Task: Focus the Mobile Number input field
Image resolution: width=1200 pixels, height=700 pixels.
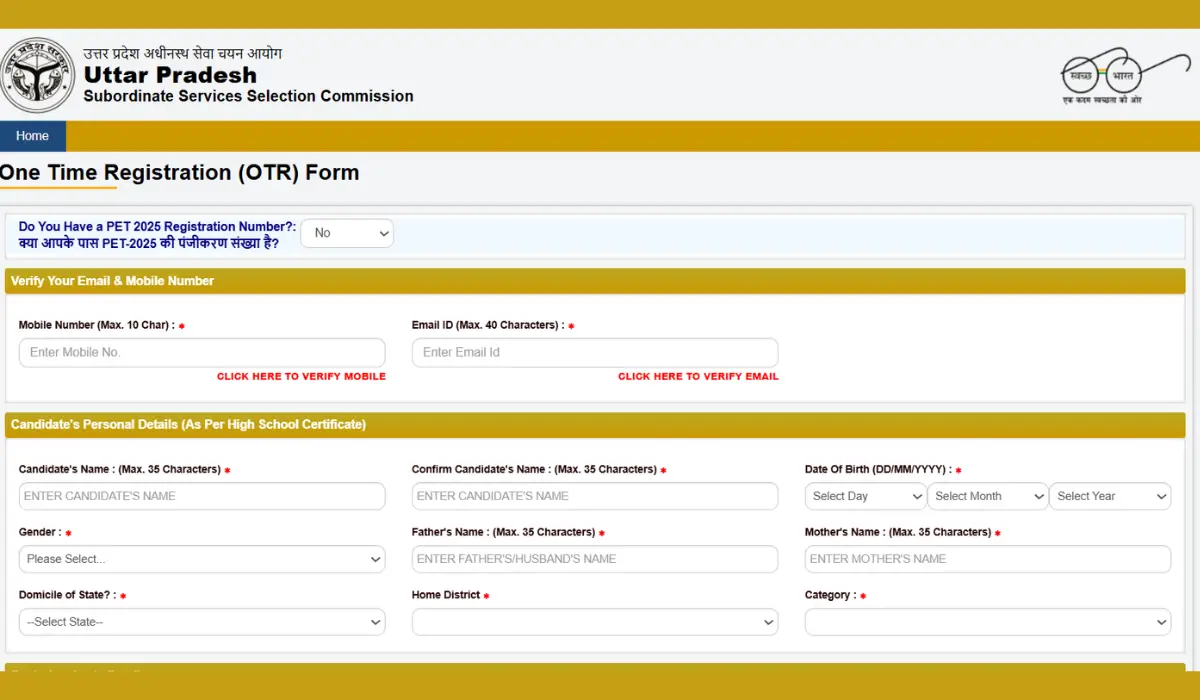Action: pos(202,352)
